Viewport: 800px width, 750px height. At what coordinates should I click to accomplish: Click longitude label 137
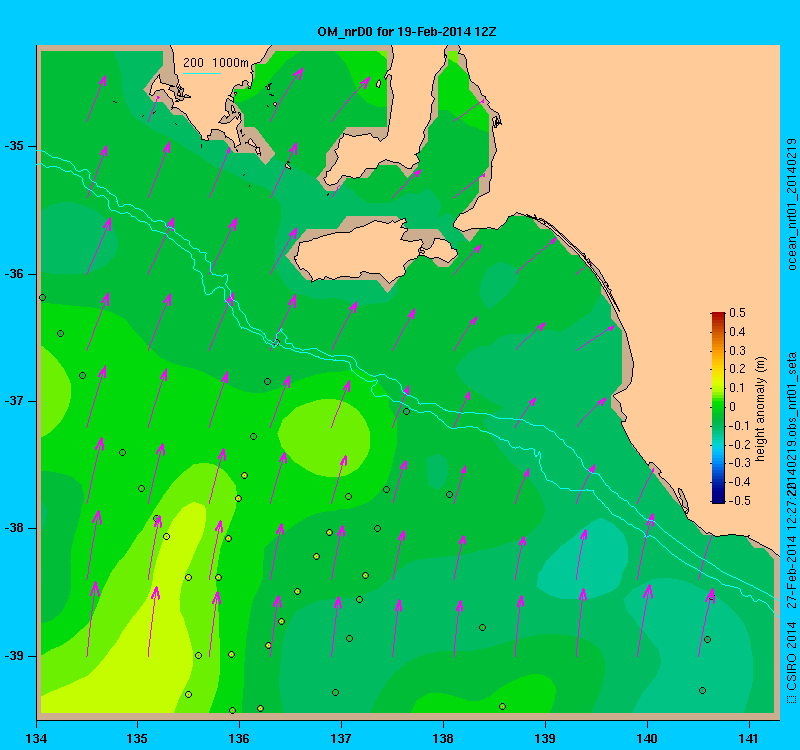(x=341, y=739)
